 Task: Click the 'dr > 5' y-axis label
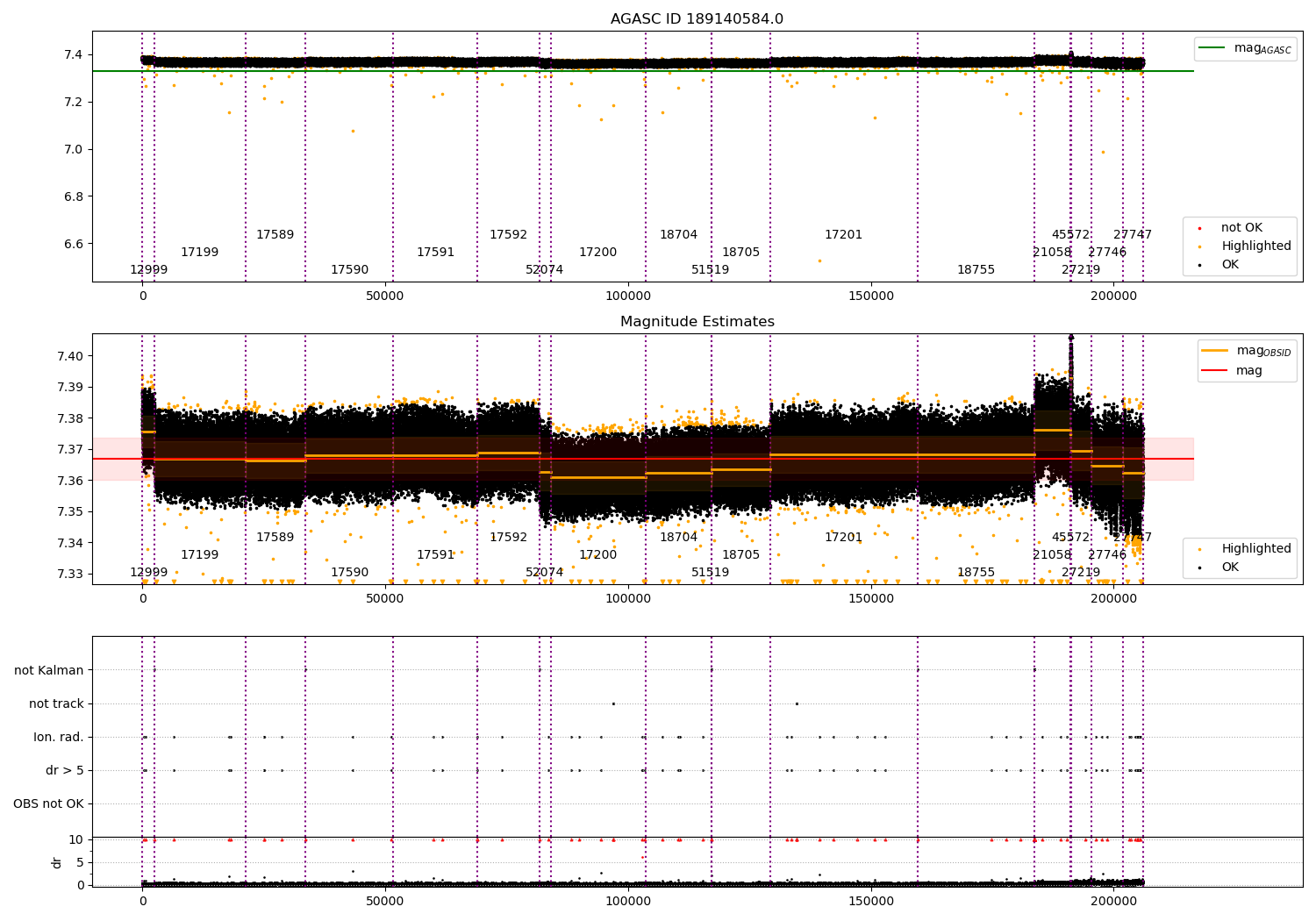pos(65,770)
